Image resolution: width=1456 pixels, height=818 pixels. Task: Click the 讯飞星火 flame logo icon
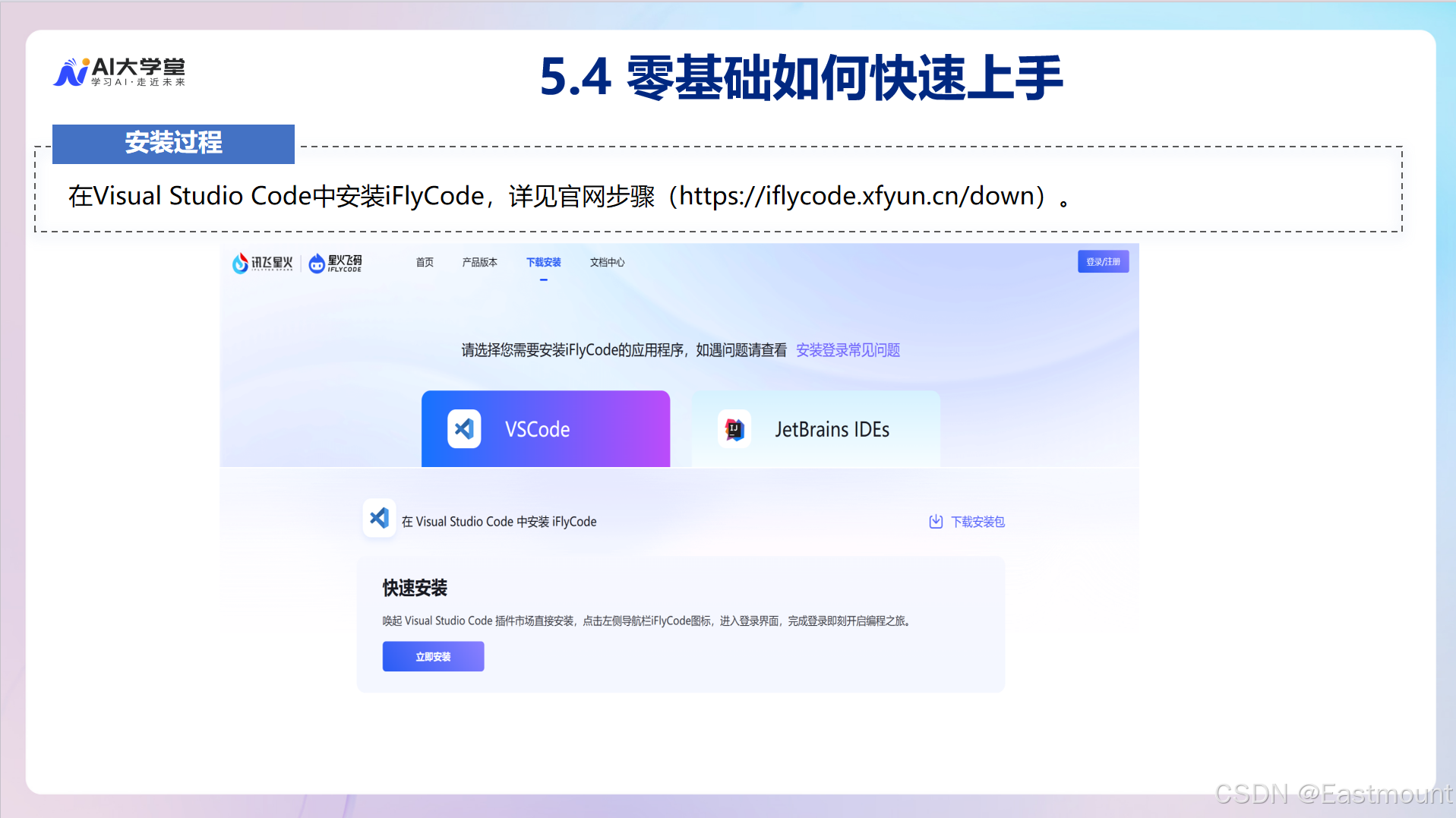[x=240, y=263]
